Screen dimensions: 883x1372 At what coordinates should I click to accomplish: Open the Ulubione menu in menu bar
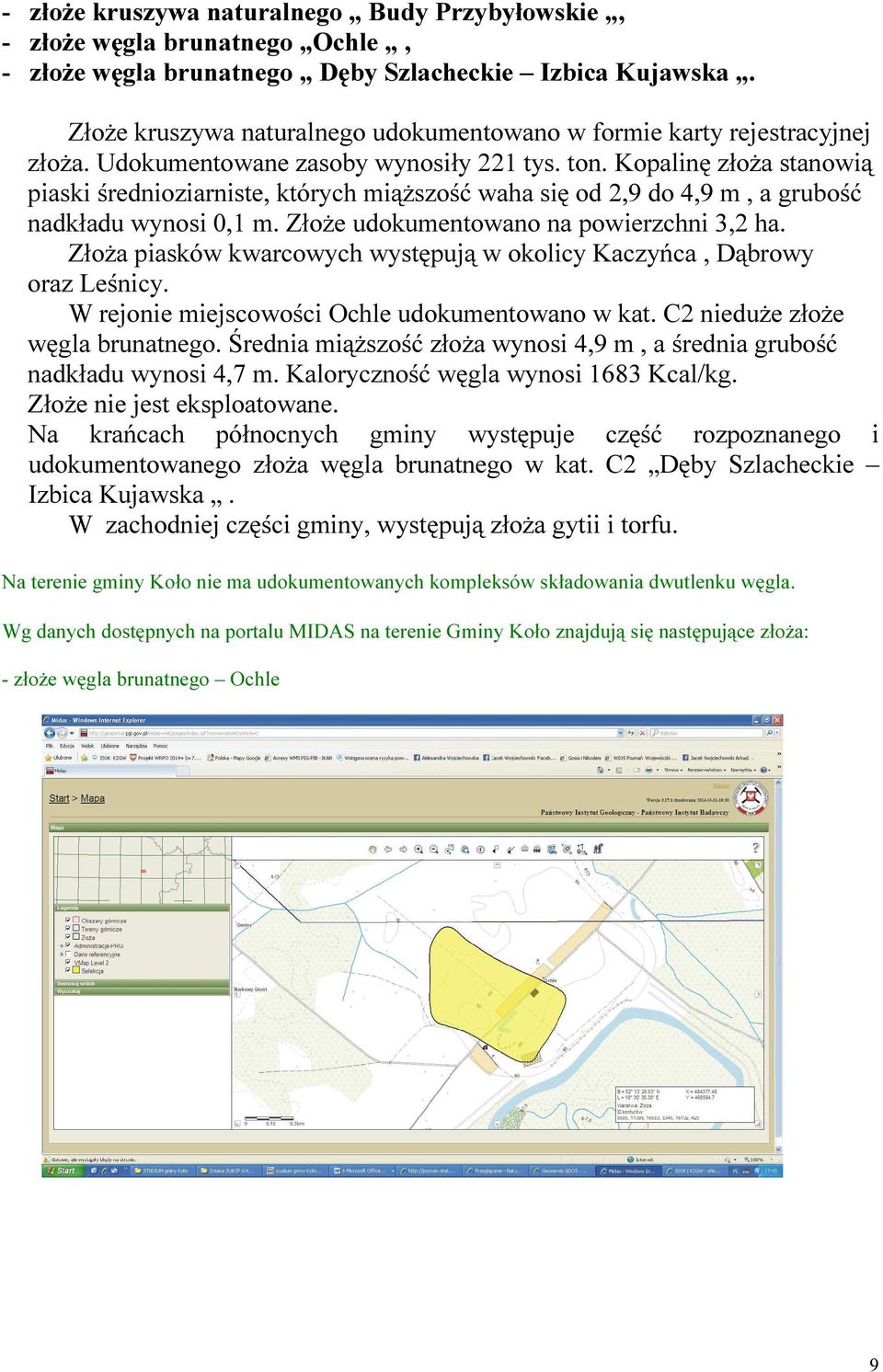[109, 746]
